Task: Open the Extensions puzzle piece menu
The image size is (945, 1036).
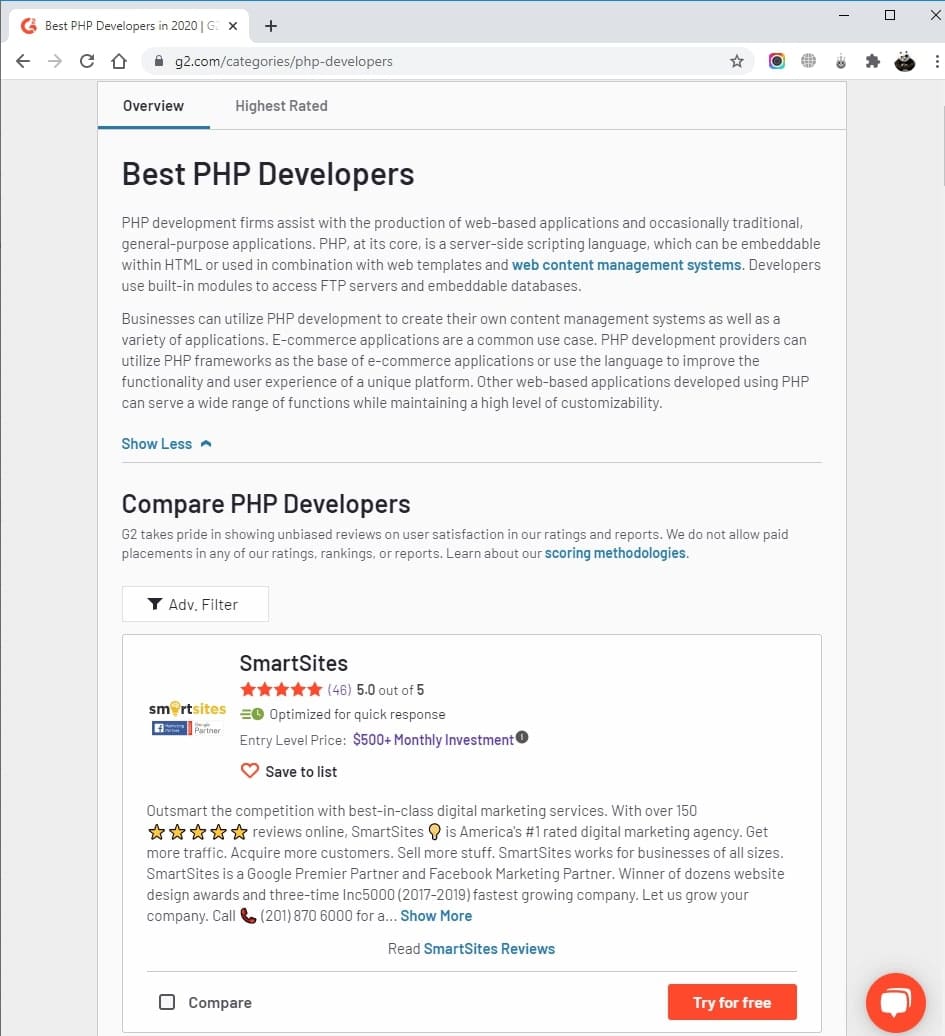Action: (872, 61)
